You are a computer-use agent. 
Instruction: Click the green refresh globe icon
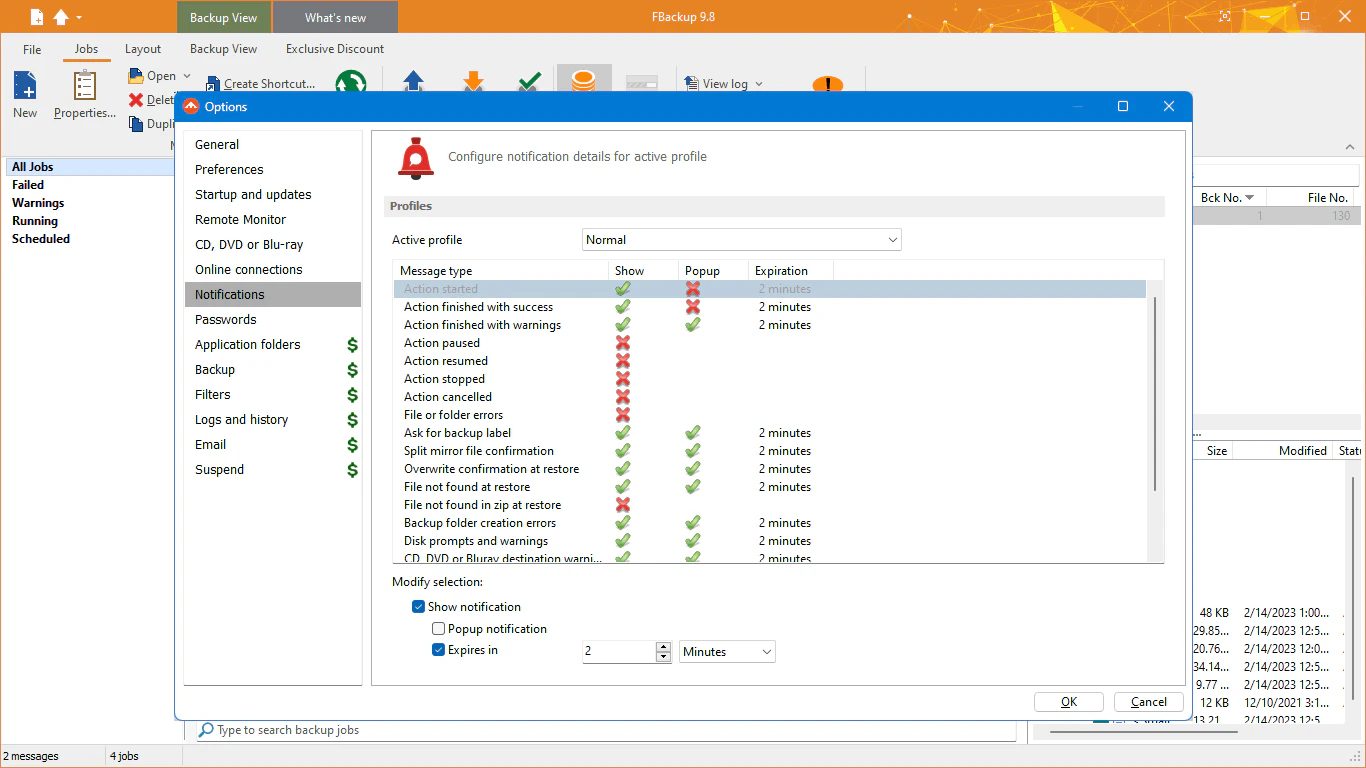[x=351, y=82]
